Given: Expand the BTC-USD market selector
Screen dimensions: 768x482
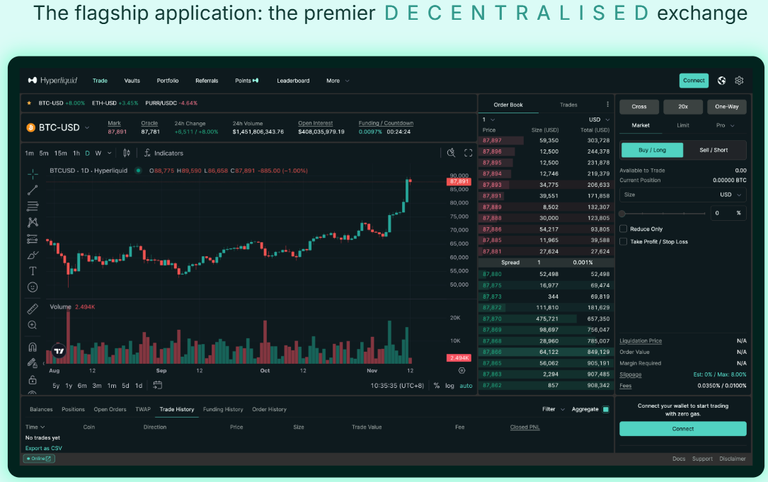Looking at the screenshot, I should click(87, 127).
